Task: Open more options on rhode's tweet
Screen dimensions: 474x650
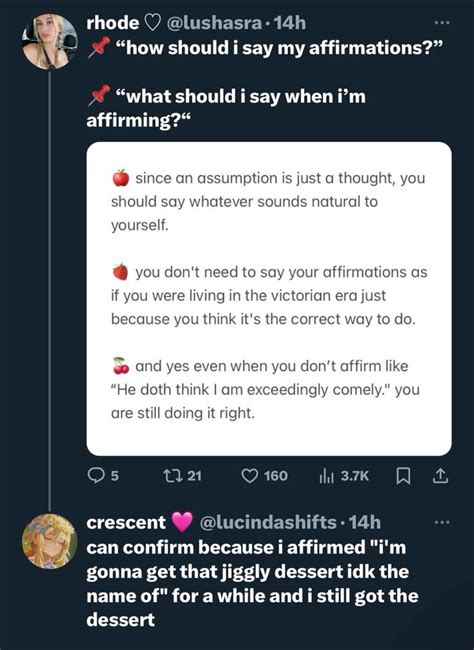Action: click(442, 23)
